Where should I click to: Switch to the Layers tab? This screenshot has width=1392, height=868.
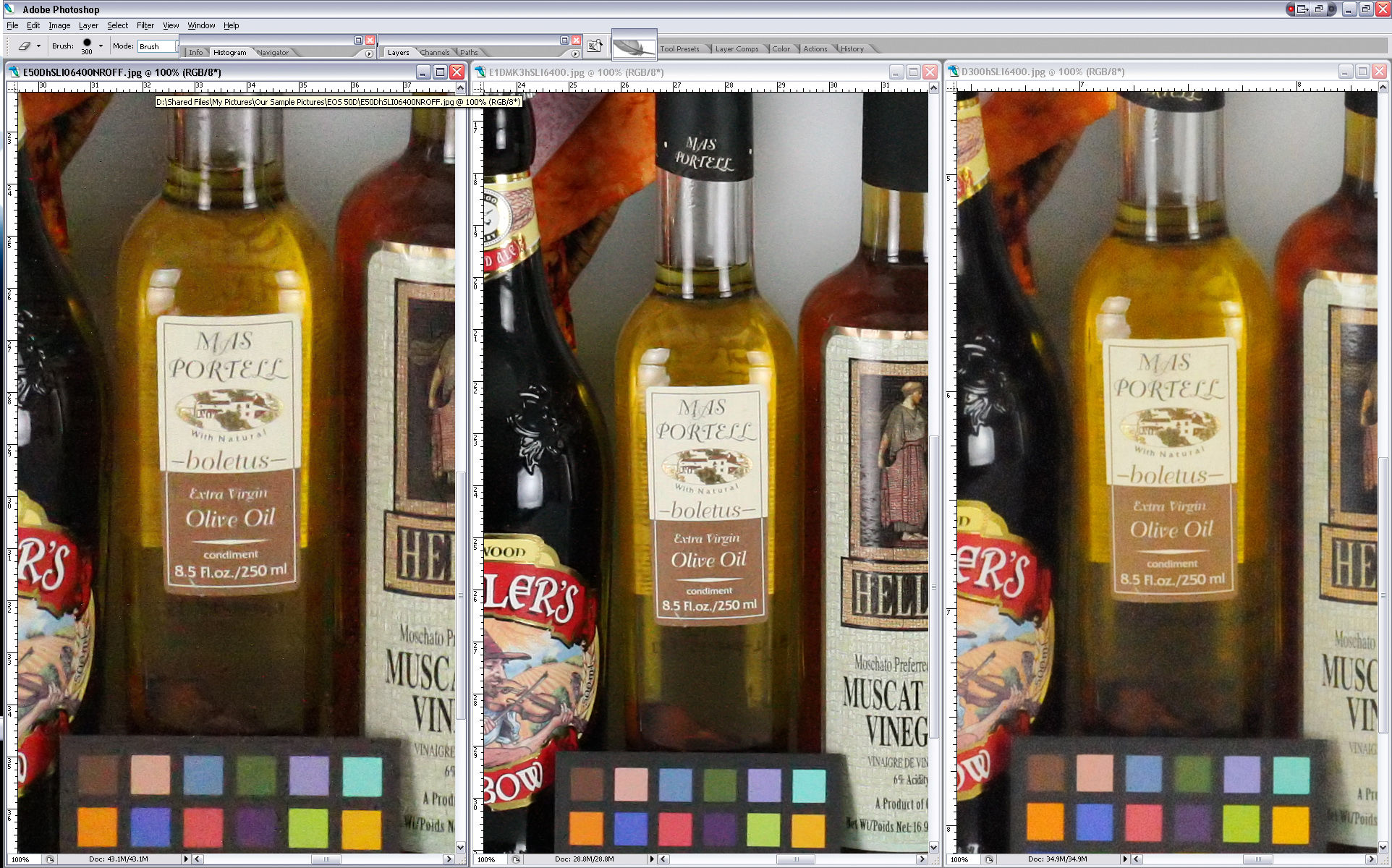point(398,52)
